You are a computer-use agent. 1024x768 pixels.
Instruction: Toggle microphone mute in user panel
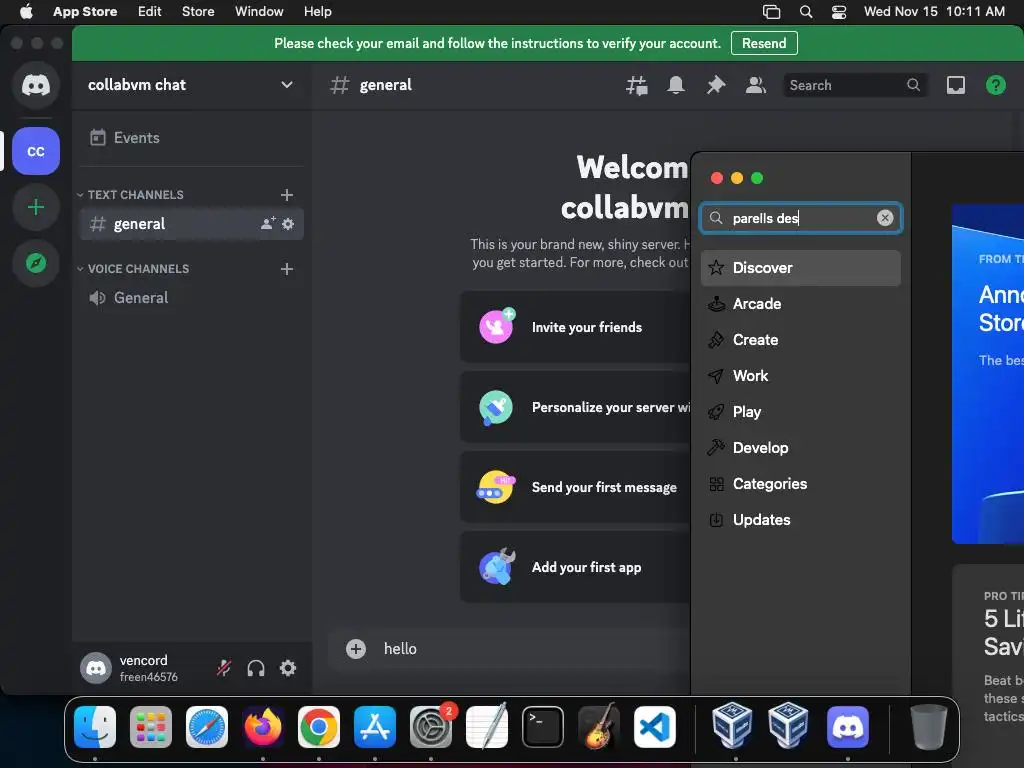[x=224, y=668]
